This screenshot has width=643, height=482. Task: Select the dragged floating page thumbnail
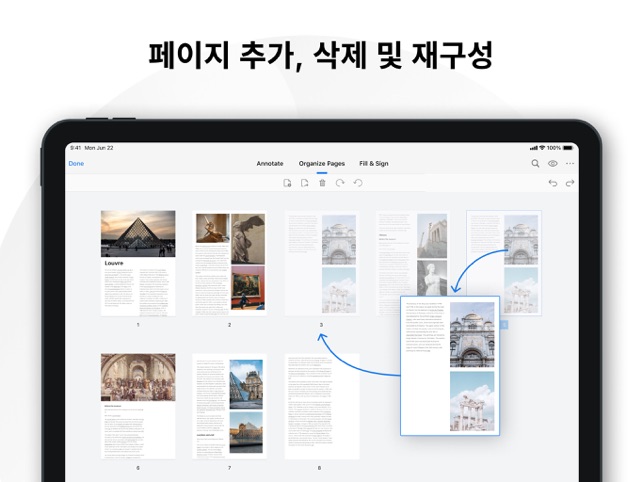[450, 365]
